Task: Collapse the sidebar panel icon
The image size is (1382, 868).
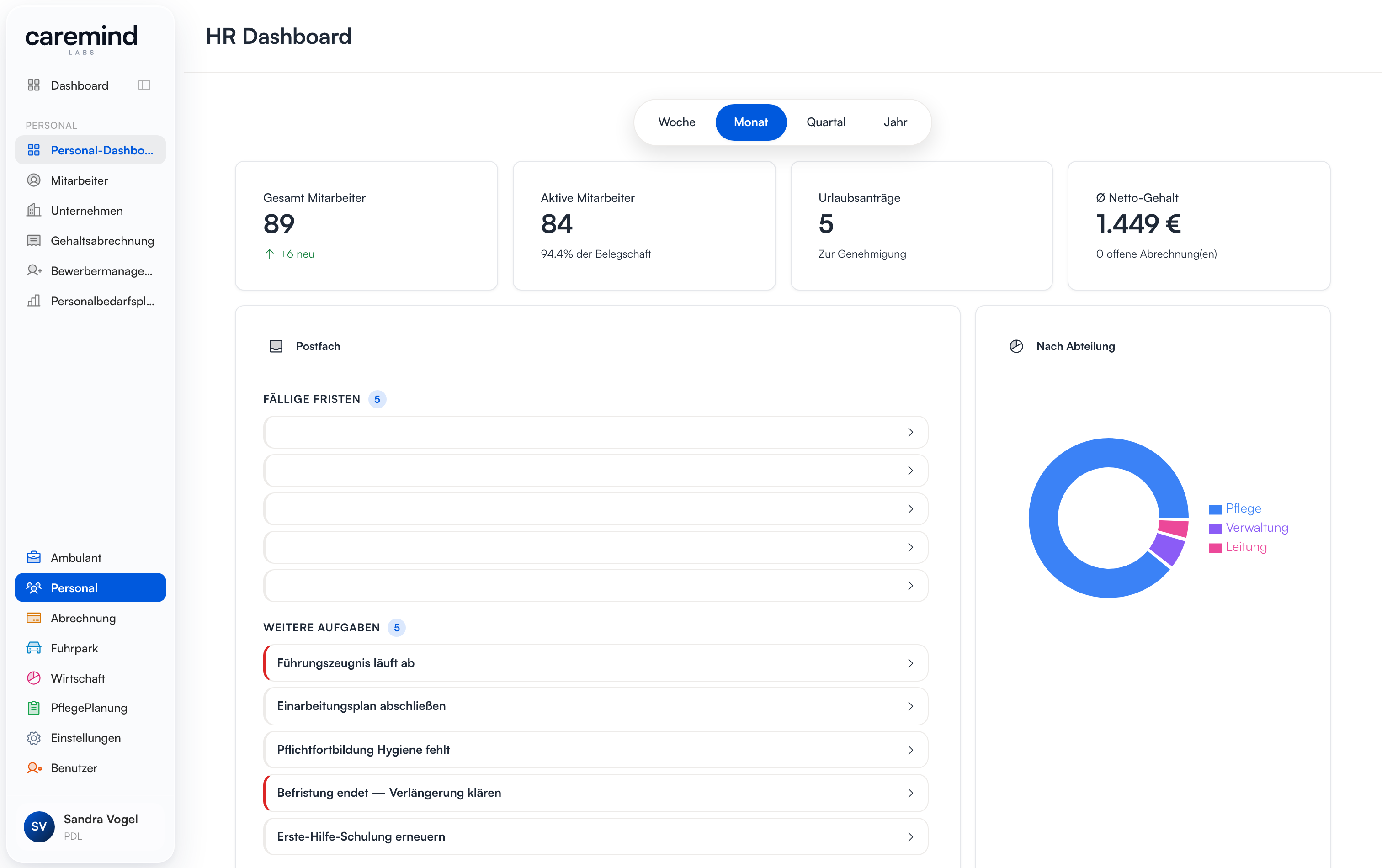Action: pyautogui.click(x=144, y=85)
